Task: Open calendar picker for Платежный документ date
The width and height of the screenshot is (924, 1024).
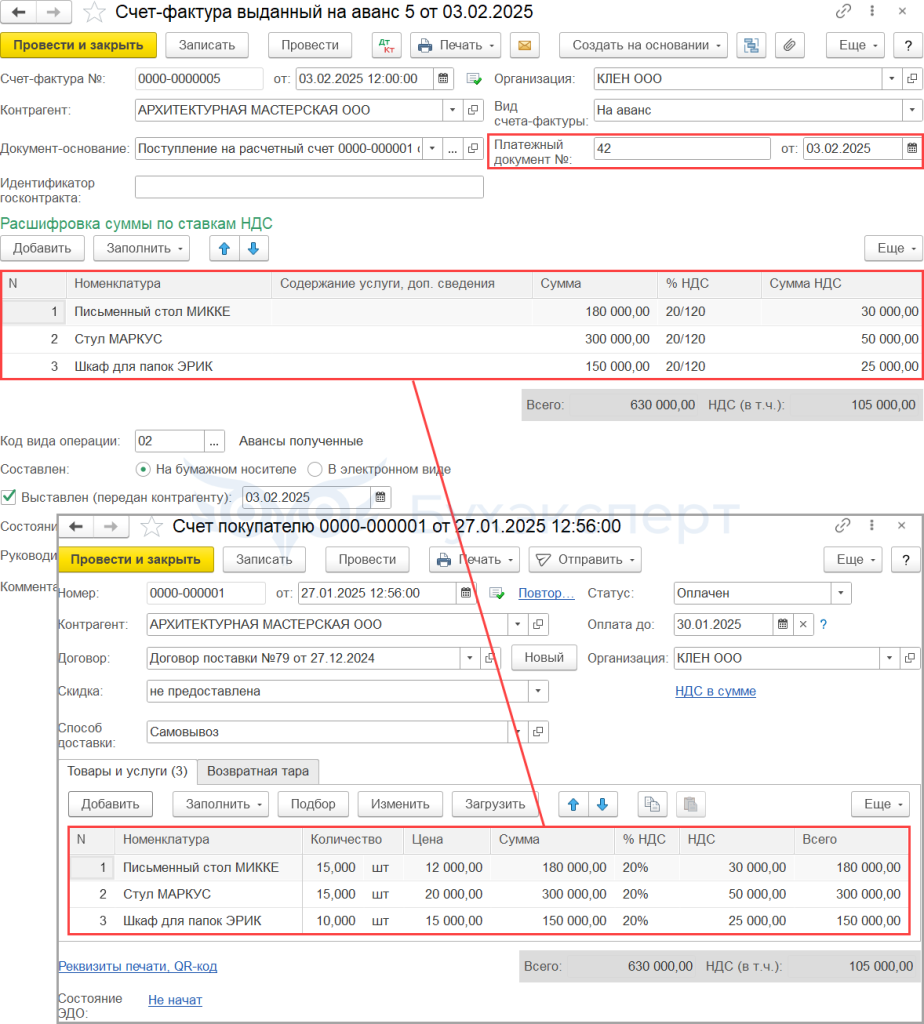Action: coord(911,148)
